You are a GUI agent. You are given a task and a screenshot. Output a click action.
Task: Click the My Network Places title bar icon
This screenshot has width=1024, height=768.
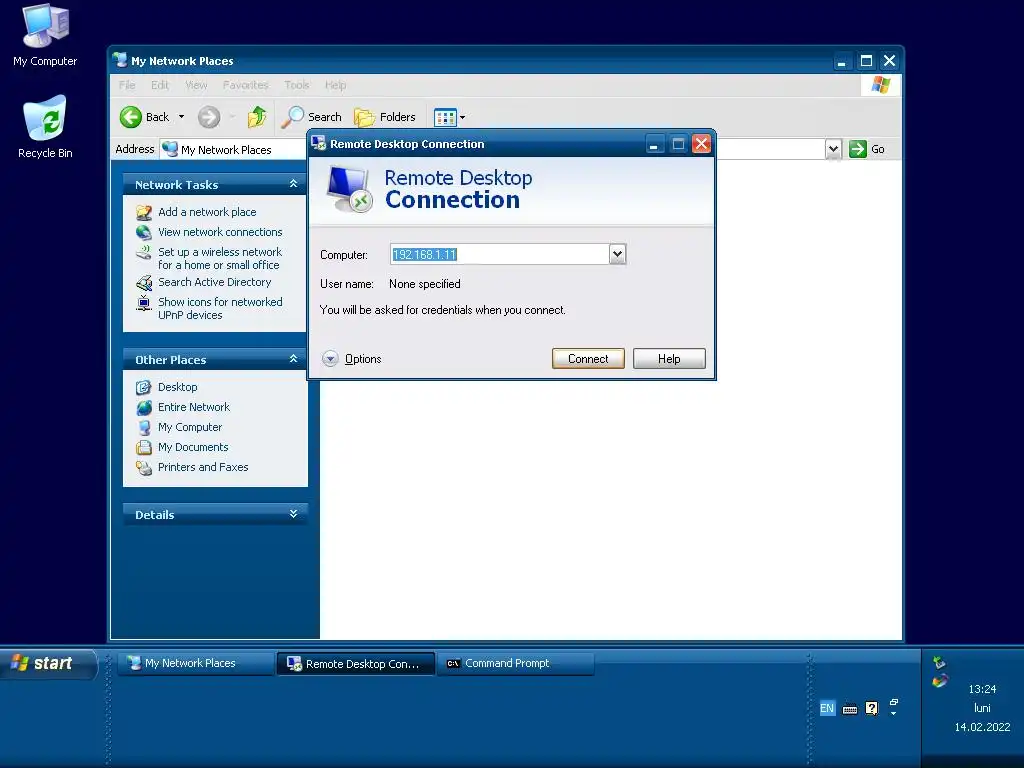click(120, 60)
